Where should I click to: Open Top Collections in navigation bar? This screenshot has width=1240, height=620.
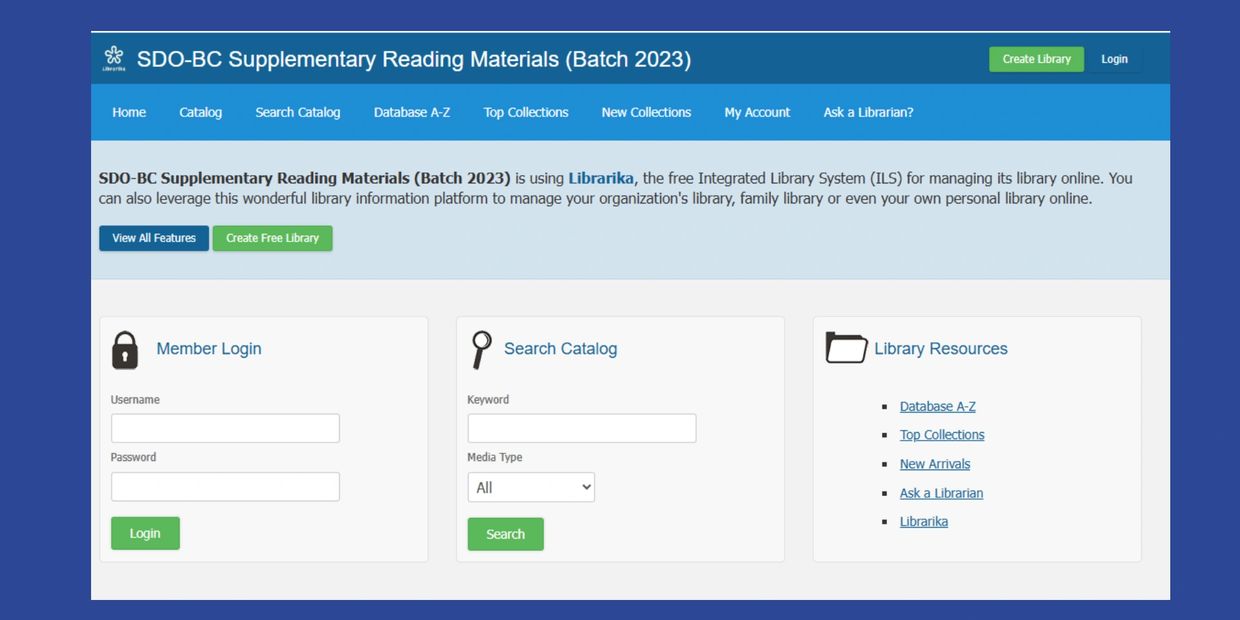tap(525, 112)
